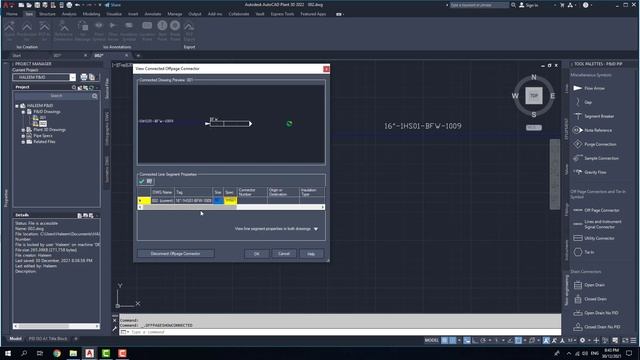Select the Tie In symbol

584,252
